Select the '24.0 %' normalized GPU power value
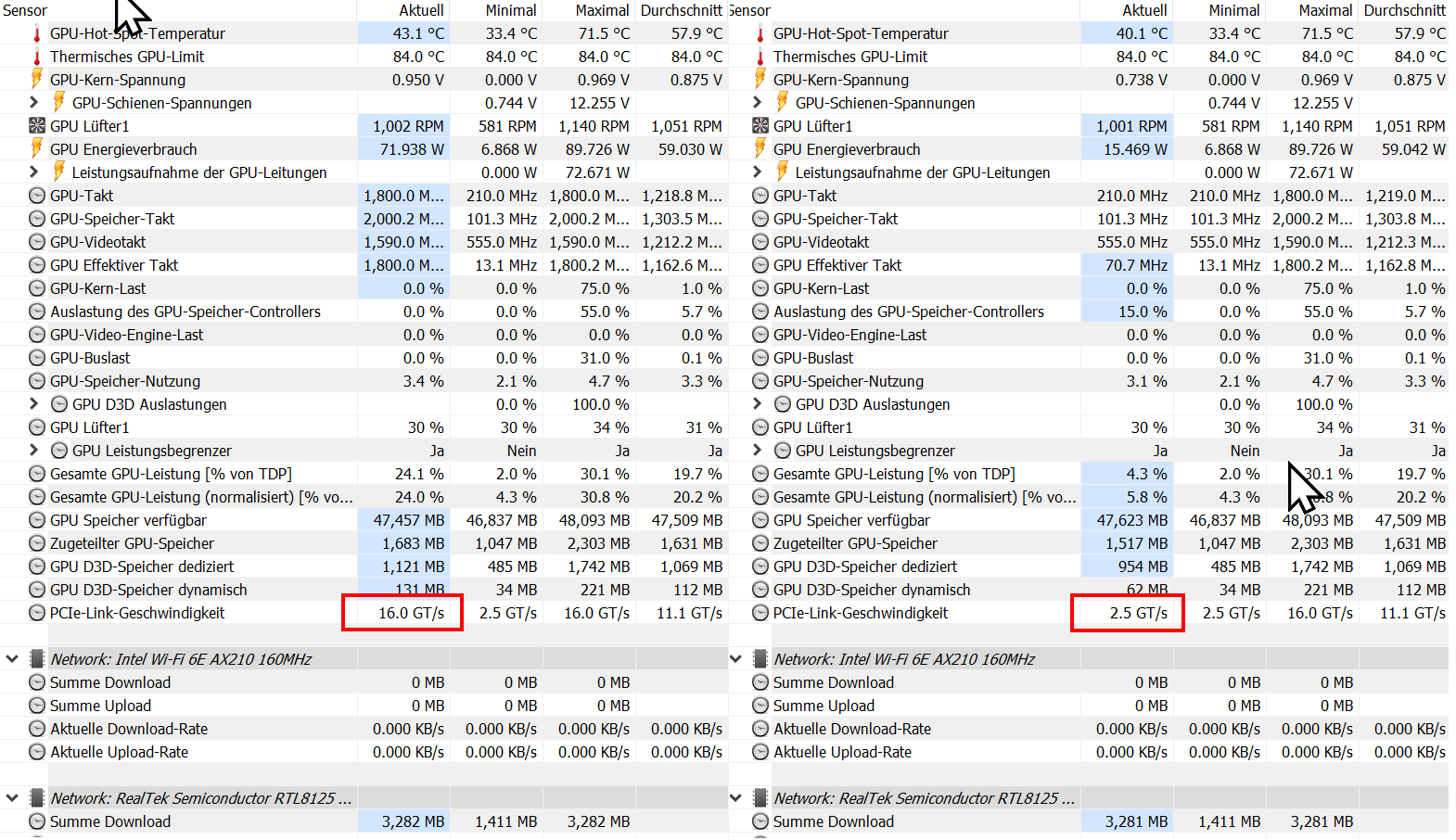The image size is (1456, 840). coord(419,497)
